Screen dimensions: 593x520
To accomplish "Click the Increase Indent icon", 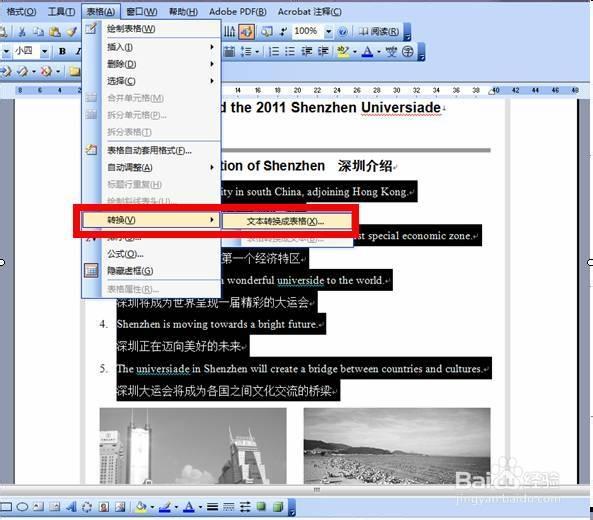I will (x=323, y=51).
